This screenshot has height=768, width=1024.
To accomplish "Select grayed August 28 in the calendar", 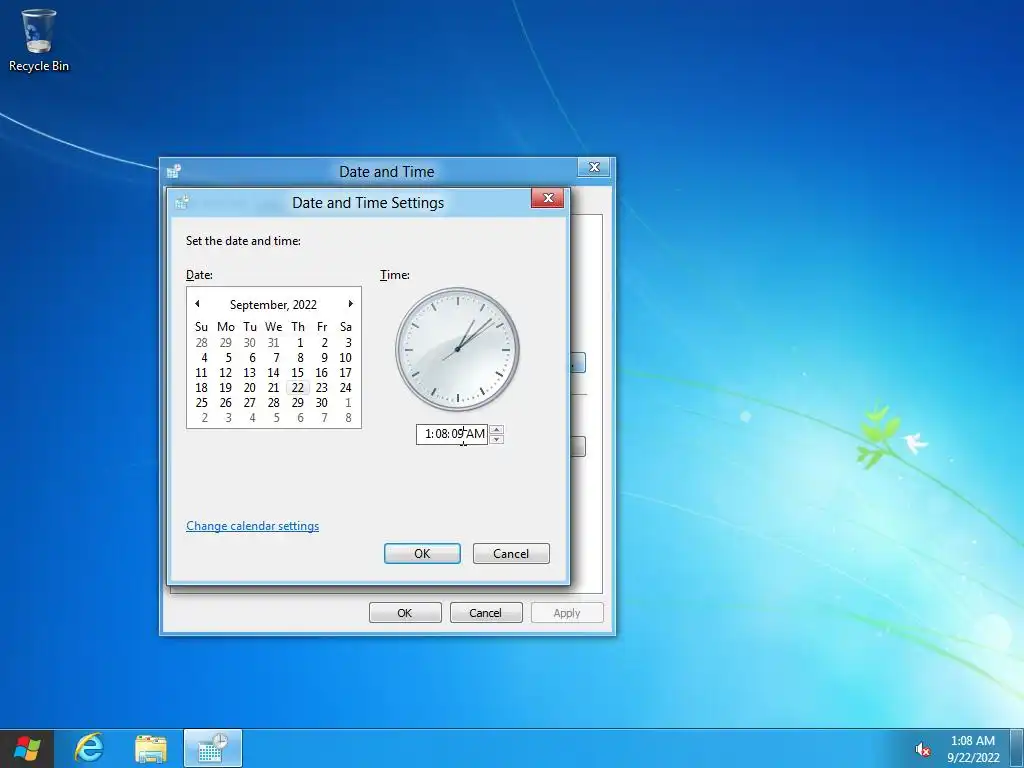I will [201, 342].
